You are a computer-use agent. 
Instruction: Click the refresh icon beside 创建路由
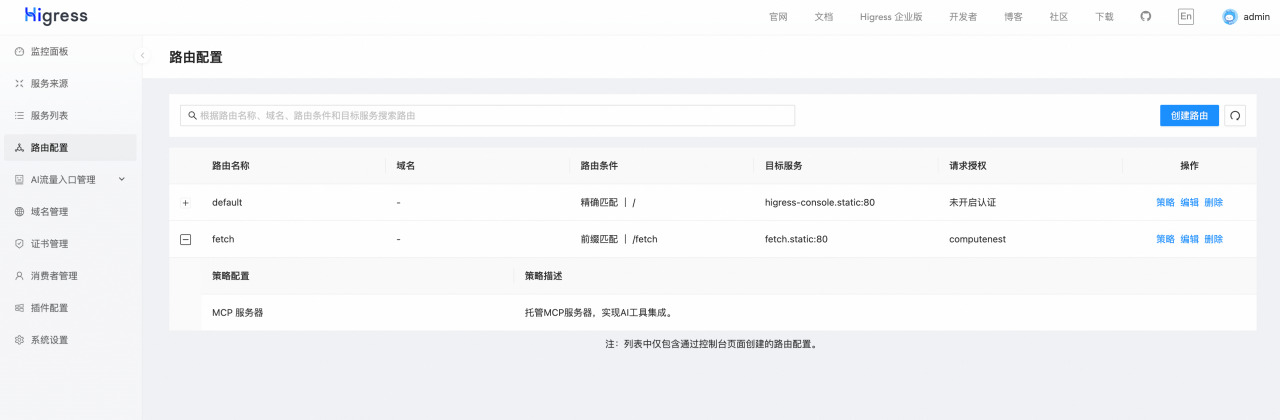point(1235,116)
